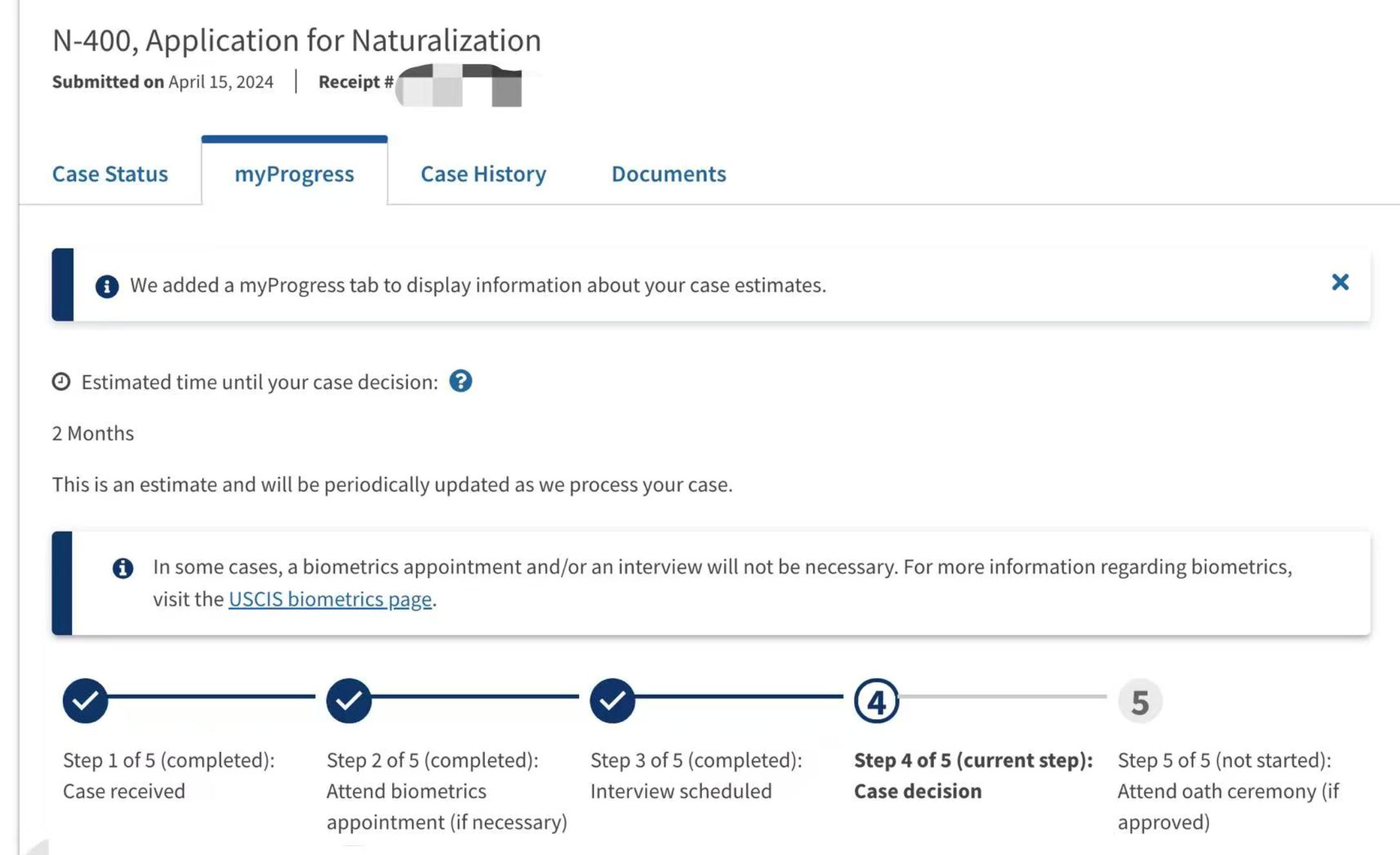This screenshot has width=1400, height=855.
Task: Click the progress line between steps 3 and 4
Action: [739, 696]
